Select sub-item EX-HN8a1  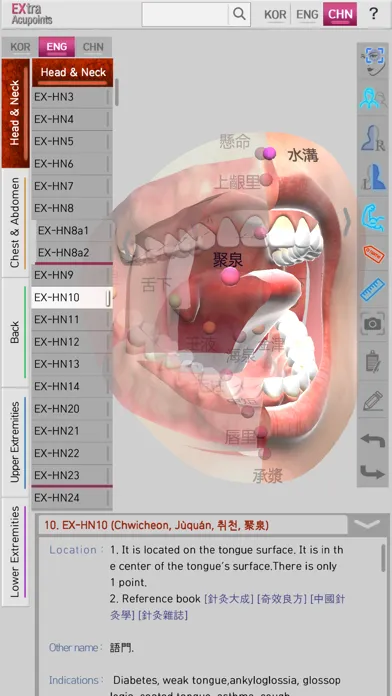[73, 230]
